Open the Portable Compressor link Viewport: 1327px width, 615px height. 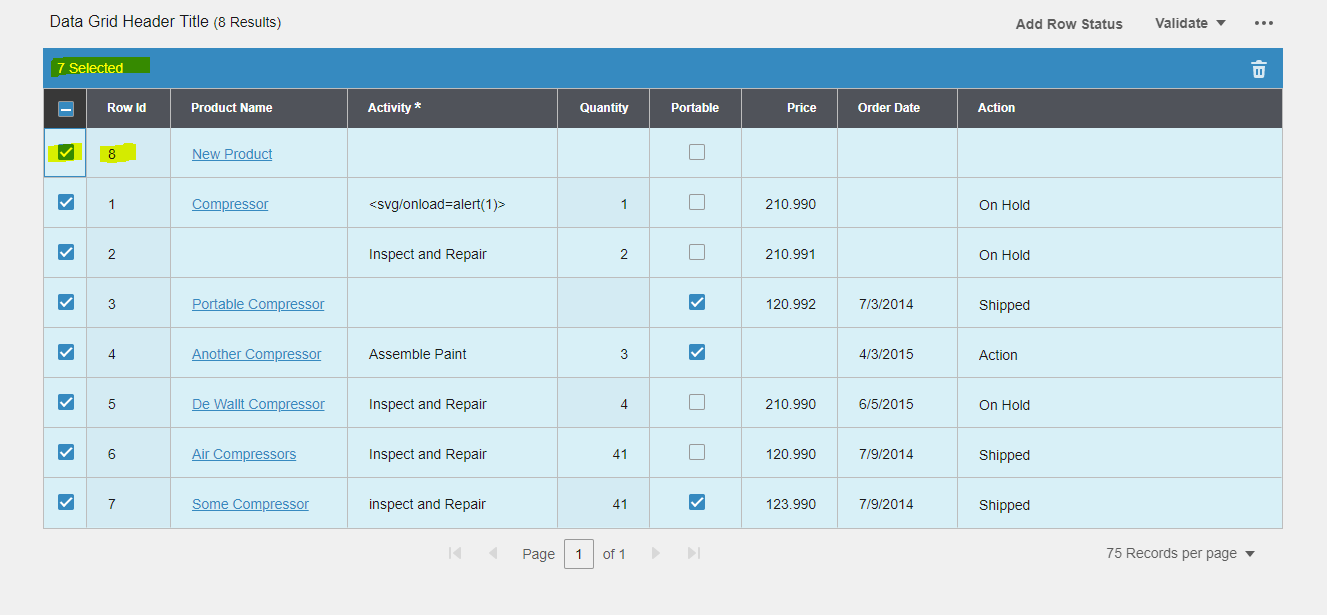pyautogui.click(x=258, y=304)
